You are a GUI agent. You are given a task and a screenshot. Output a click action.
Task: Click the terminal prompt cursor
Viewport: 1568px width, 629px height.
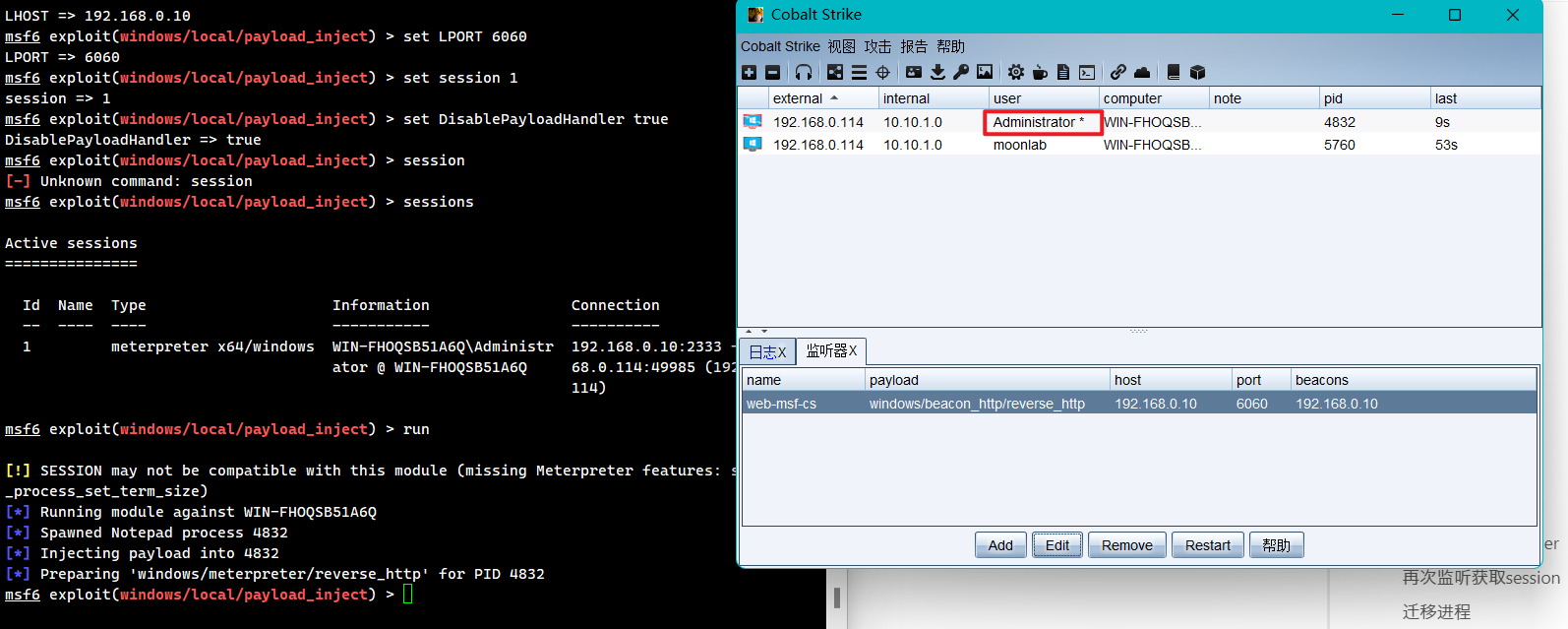407,595
